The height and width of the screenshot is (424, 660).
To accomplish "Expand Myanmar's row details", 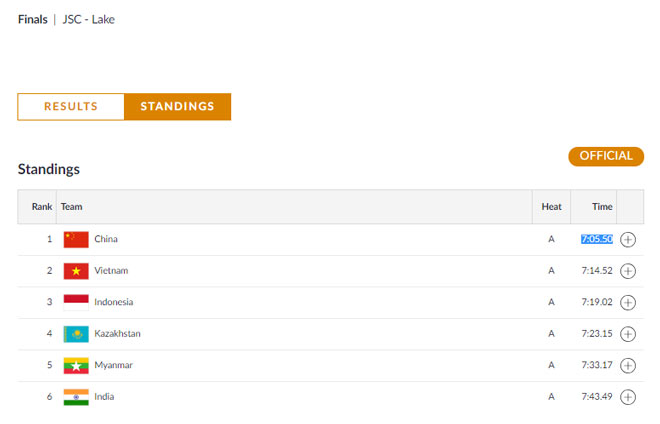I will pos(628,365).
